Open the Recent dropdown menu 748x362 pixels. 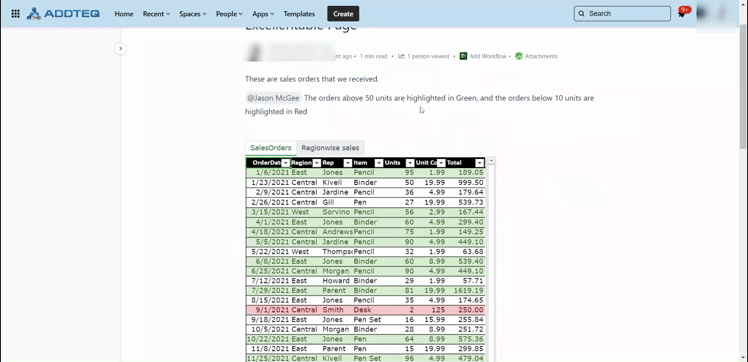pyautogui.click(x=156, y=14)
